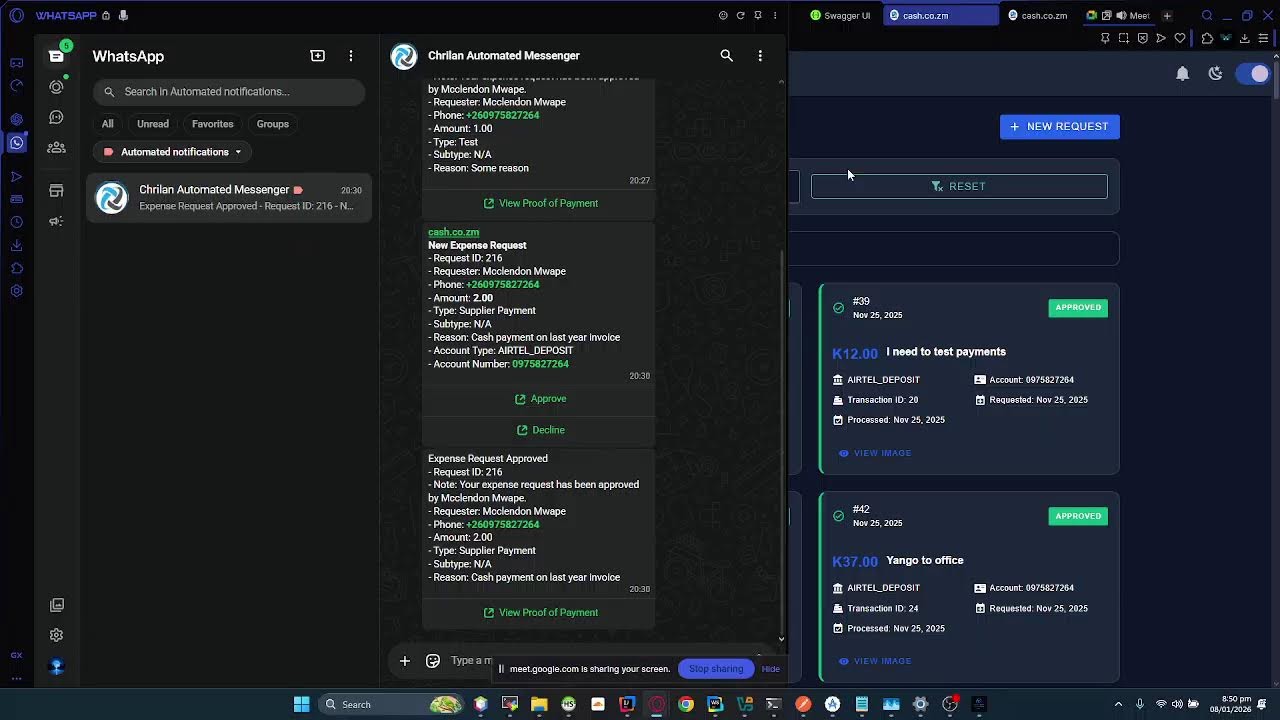This screenshot has height=720, width=1280.
Task: Open the WhatsApp chat list three-dot menu
Action: pos(351,56)
